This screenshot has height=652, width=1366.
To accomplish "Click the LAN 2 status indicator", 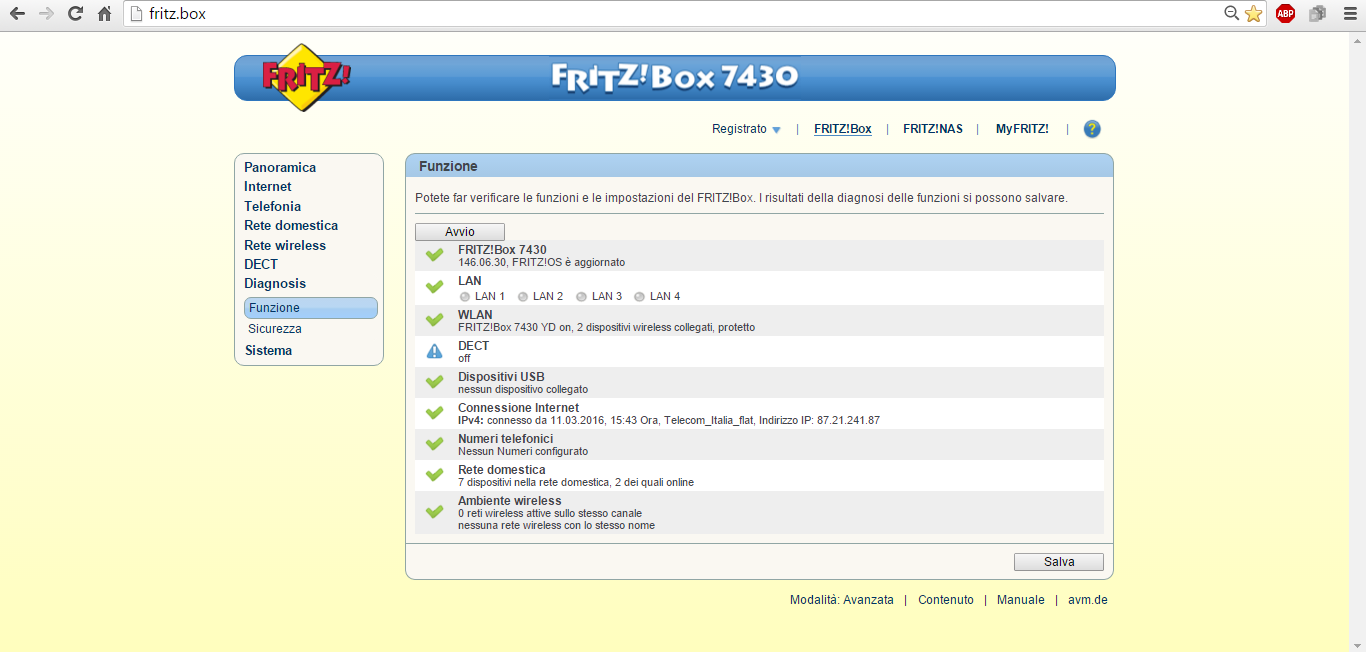I will click(x=522, y=297).
